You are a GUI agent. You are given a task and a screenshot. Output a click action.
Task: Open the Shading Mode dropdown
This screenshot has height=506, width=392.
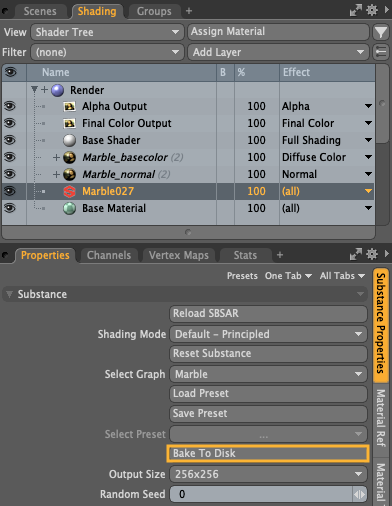point(268,334)
